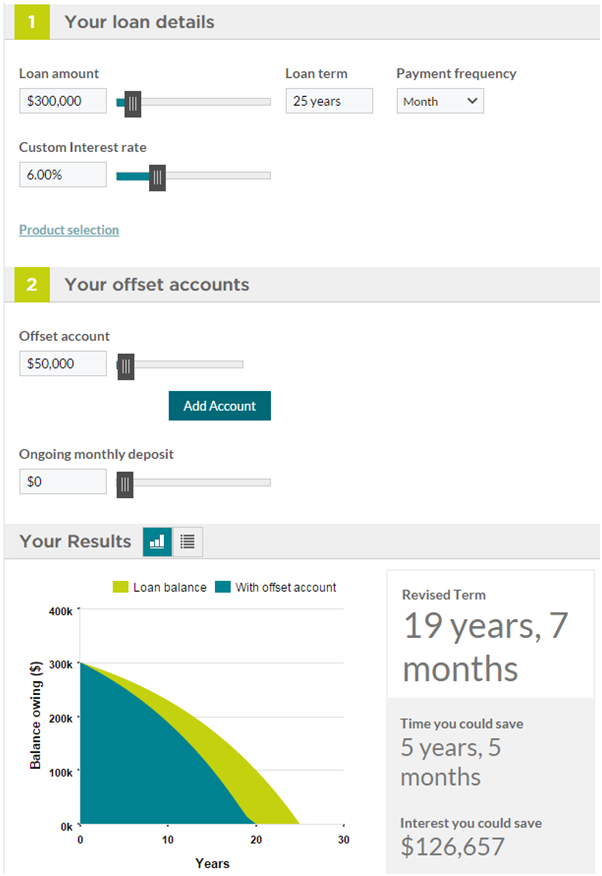Open the Payment frequency dropdown
Screen dimensions: 602x876
[440, 101]
